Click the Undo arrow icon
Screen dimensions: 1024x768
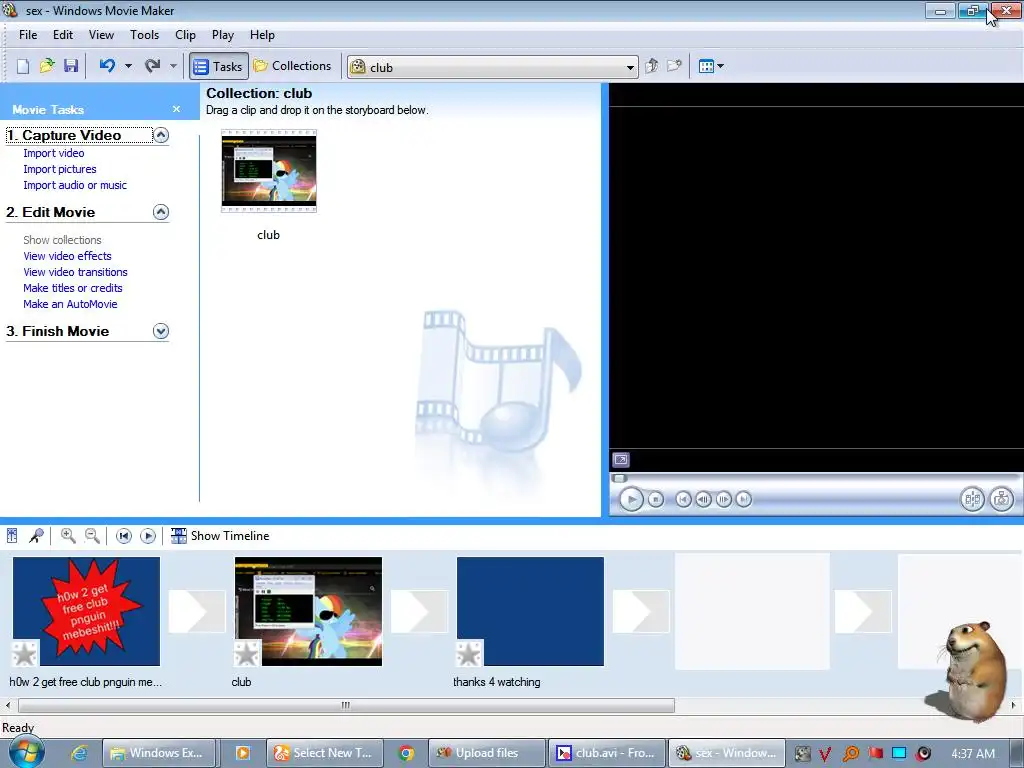pyautogui.click(x=107, y=65)
